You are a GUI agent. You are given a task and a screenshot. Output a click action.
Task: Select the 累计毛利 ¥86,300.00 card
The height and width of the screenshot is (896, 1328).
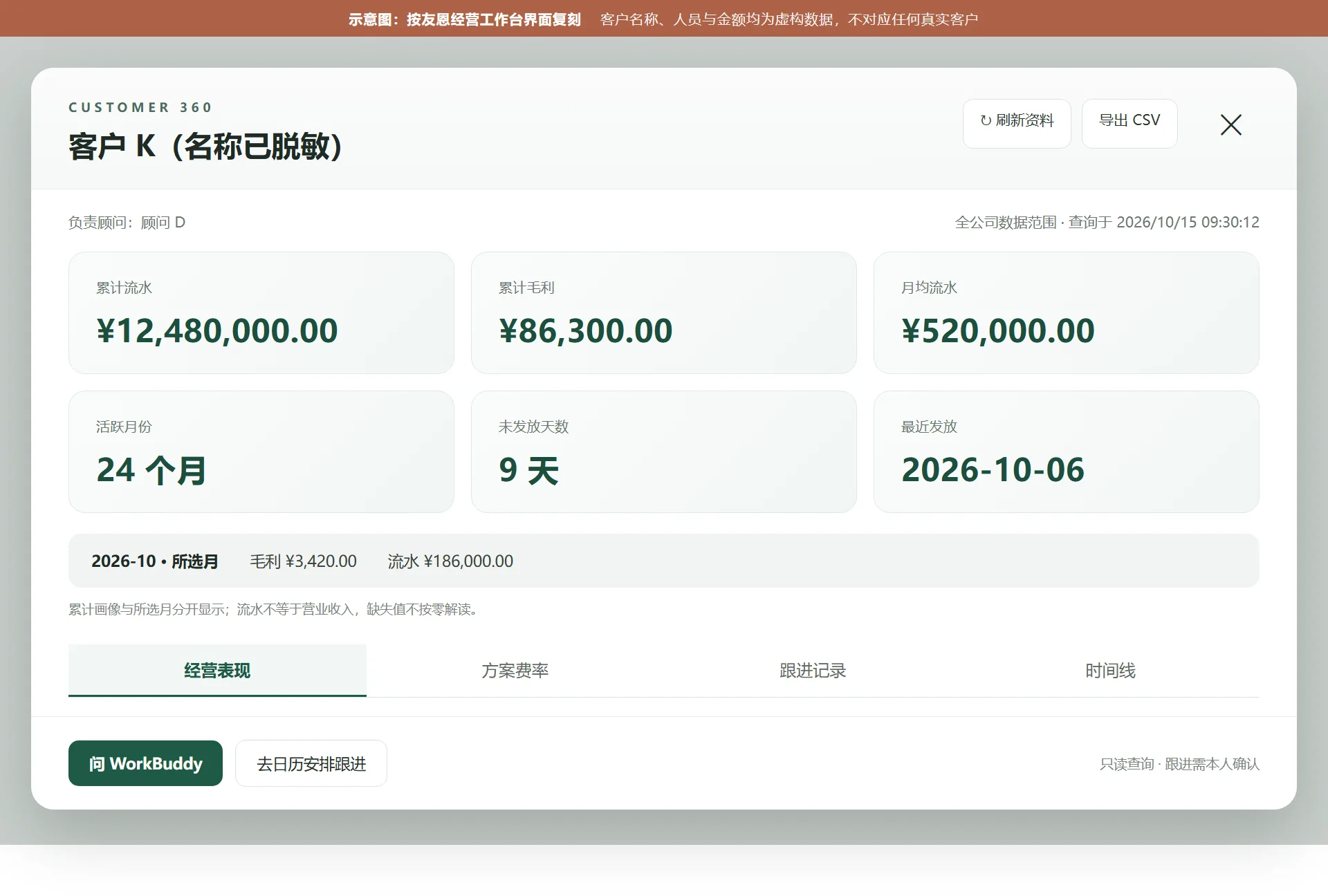(664, 312)
